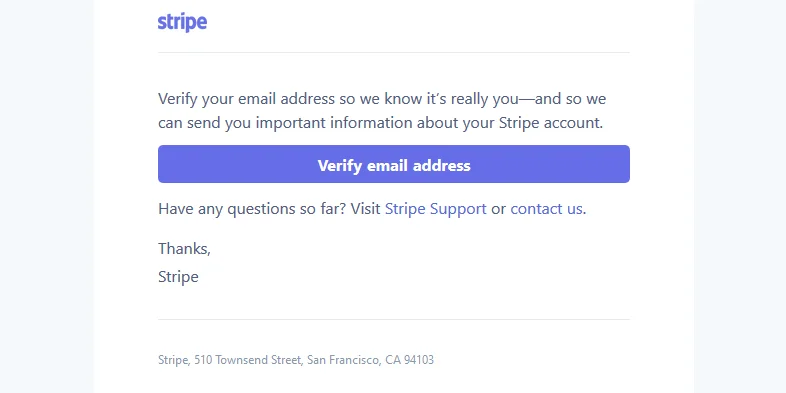Click the Stripe logo at top
The height and width of the screenshot is (393, 786).
(182, 23)
